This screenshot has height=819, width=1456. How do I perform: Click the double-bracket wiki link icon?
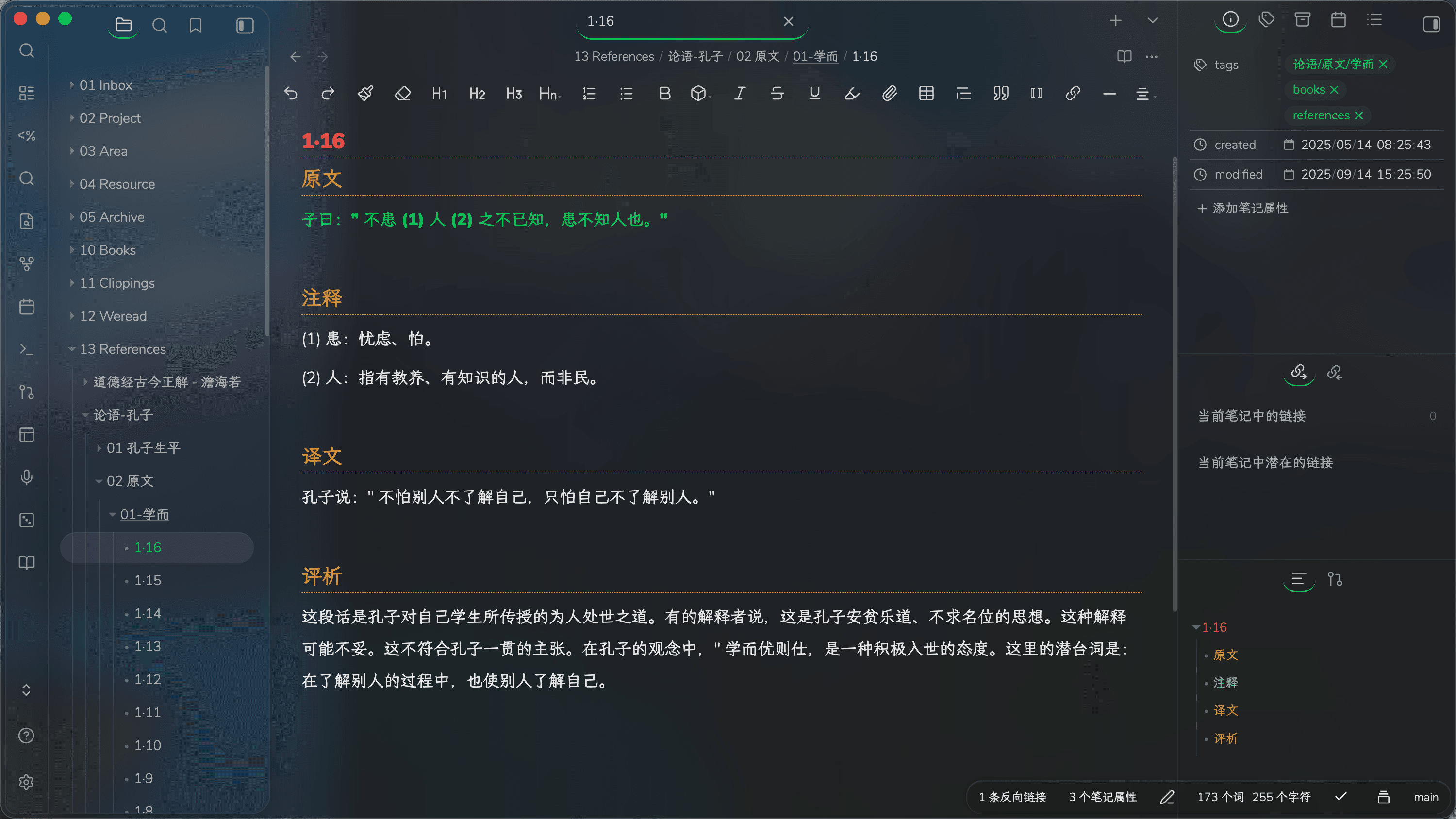(x=1036, y=93)
